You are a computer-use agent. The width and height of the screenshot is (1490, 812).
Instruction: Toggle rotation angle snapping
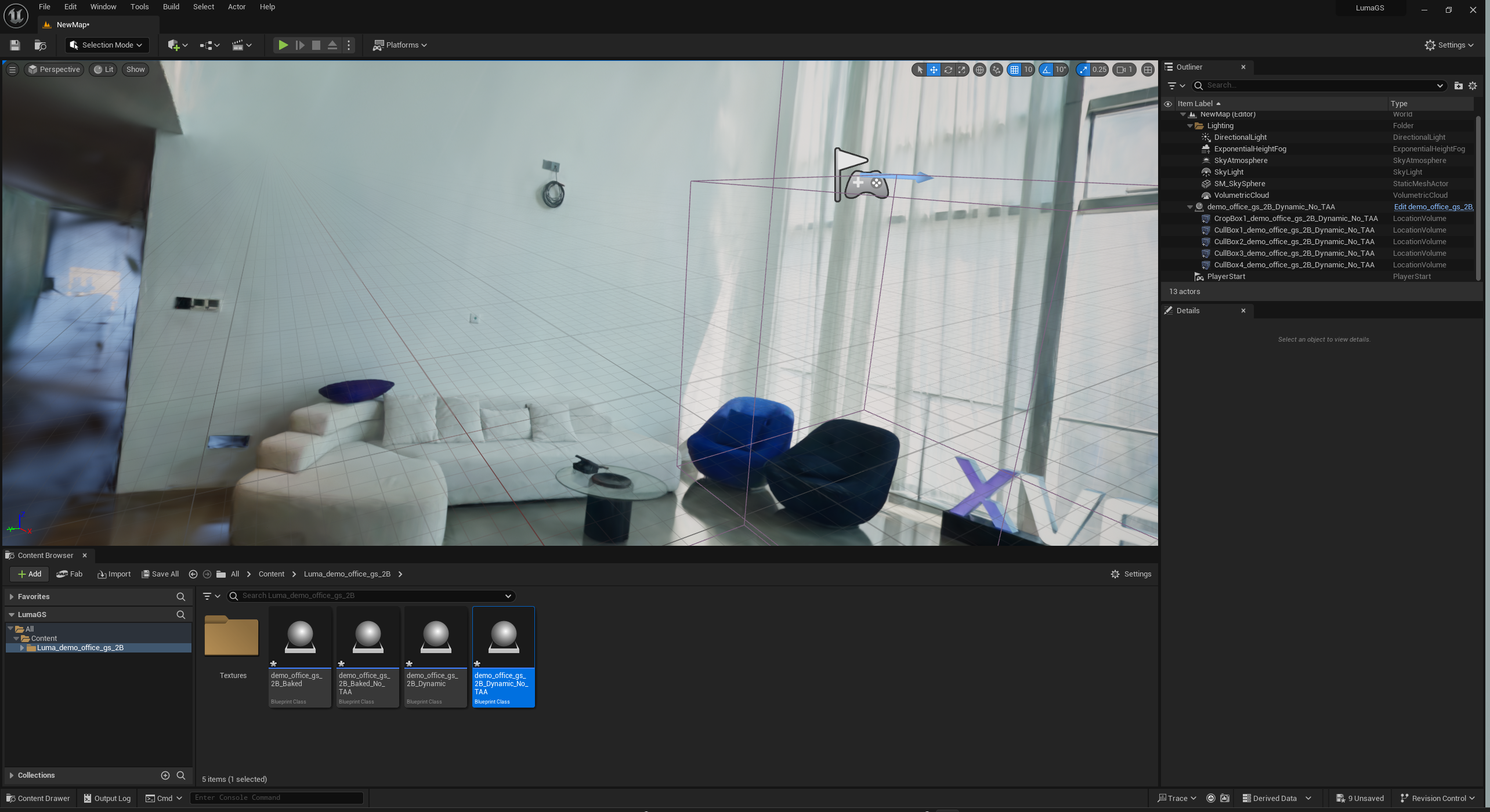(x=1046, y=70)
